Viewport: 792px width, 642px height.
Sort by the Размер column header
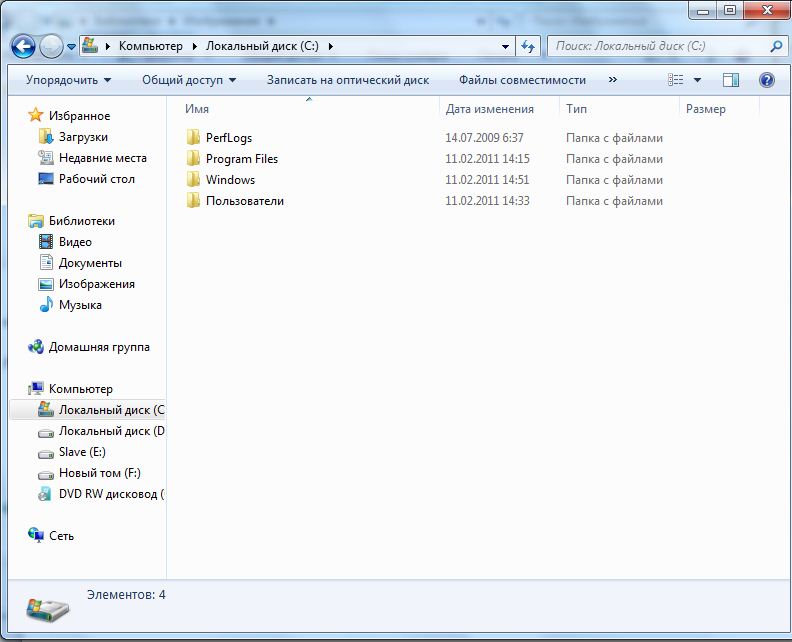click(706, 109)
